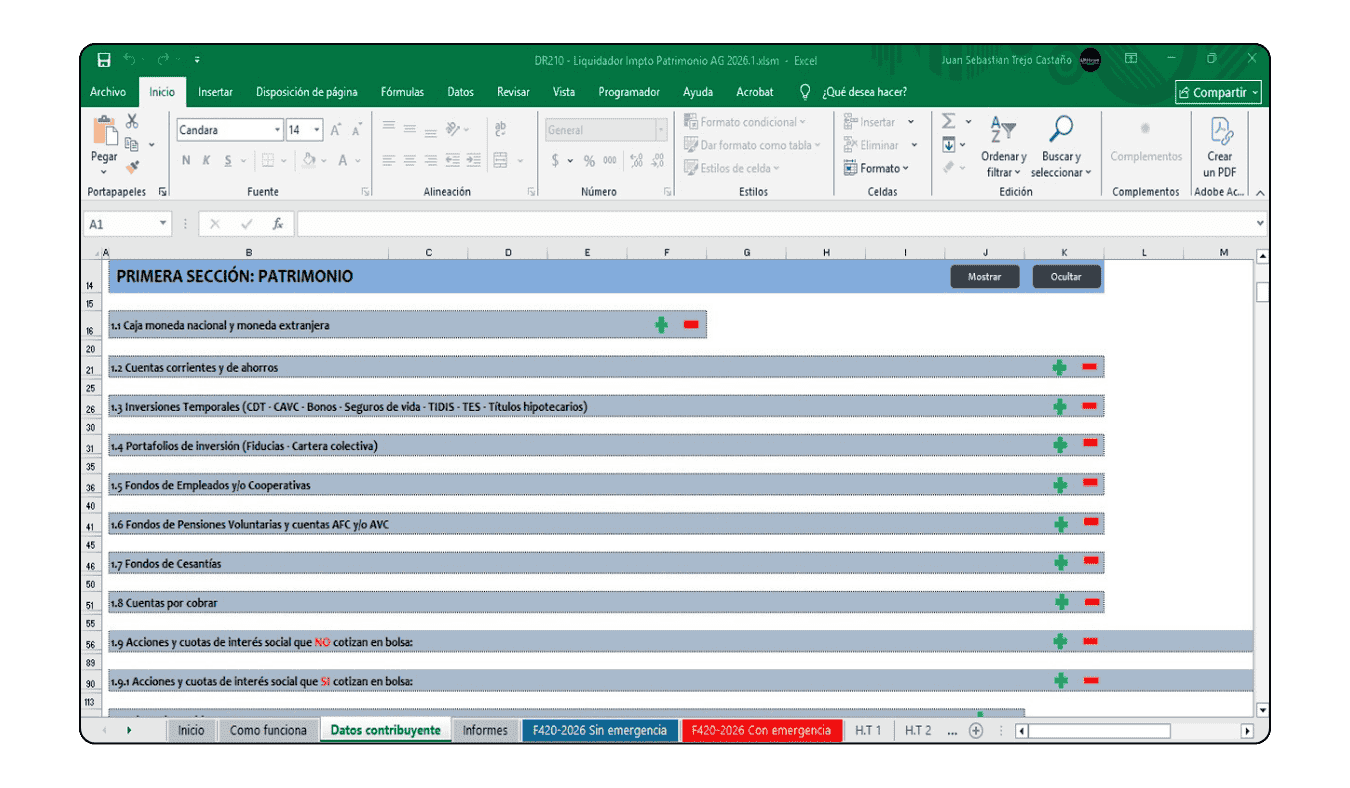Click Crear un PDF Adobe icon
Image resolution: width=1350 pixels, height=788 pixels.
[x=1219, y=131]
